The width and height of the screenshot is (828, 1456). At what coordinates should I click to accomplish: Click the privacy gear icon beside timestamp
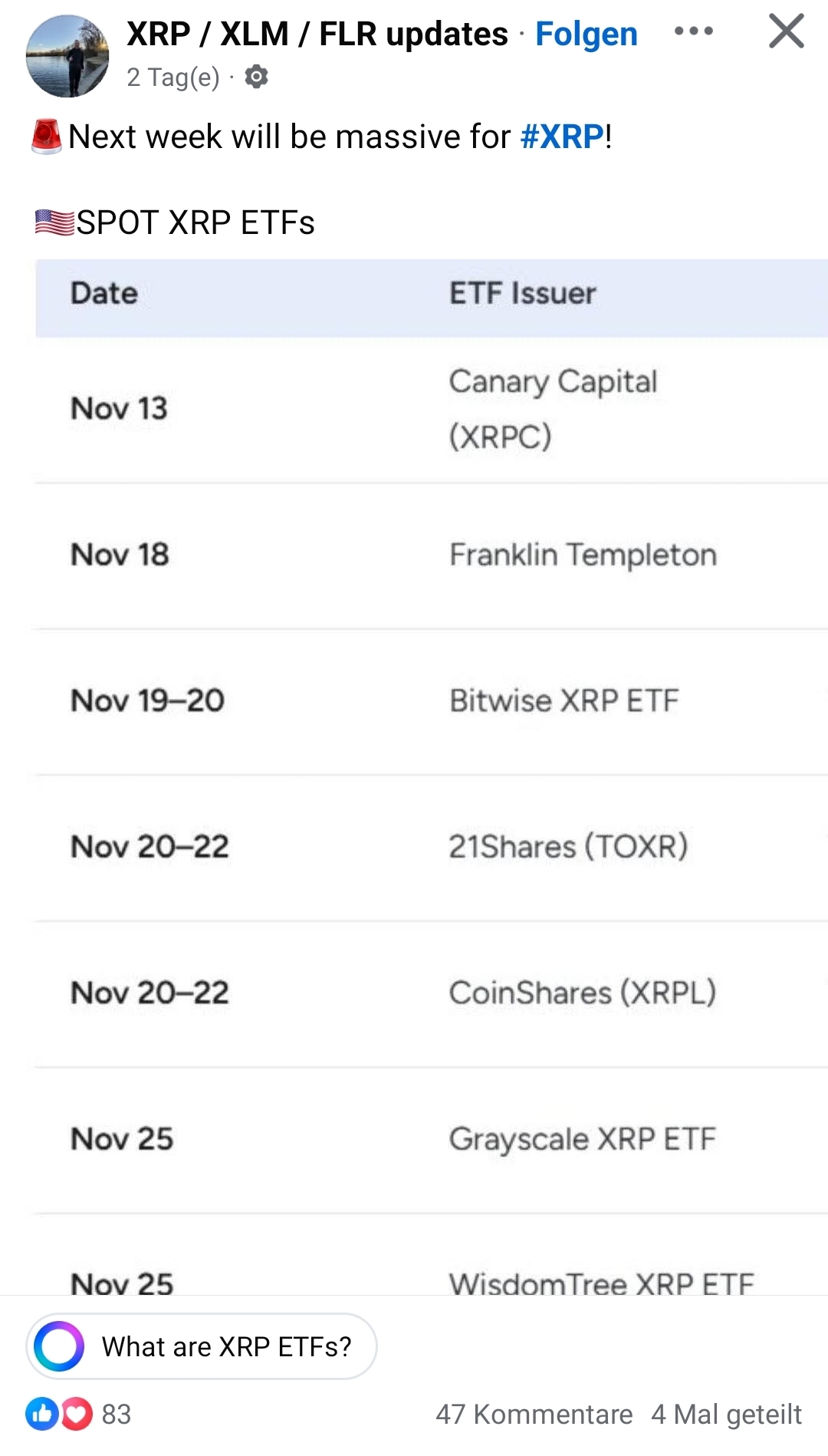coord(256,77)
